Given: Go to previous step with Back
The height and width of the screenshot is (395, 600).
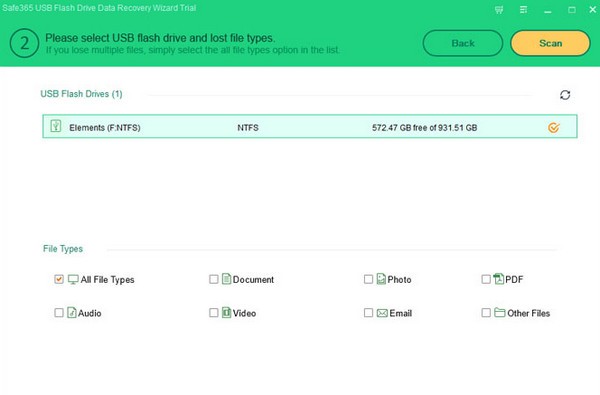Looking at the screenshot, I should click(463, 43).
